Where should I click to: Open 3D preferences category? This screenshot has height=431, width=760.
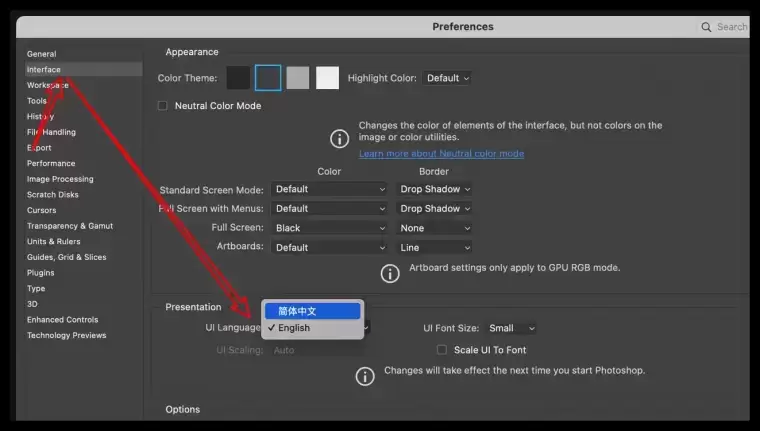click(32, 304)
